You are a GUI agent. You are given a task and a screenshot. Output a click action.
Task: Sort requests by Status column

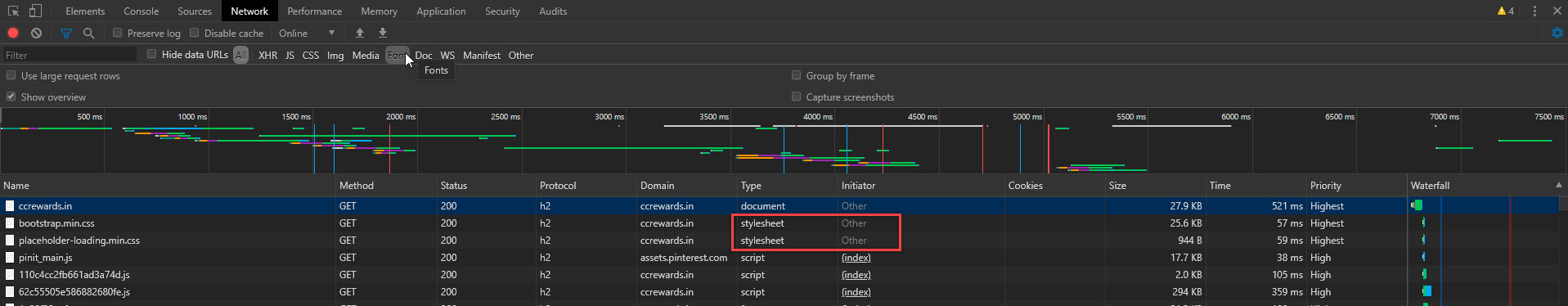pyautogui.click(x=486, y=185)
